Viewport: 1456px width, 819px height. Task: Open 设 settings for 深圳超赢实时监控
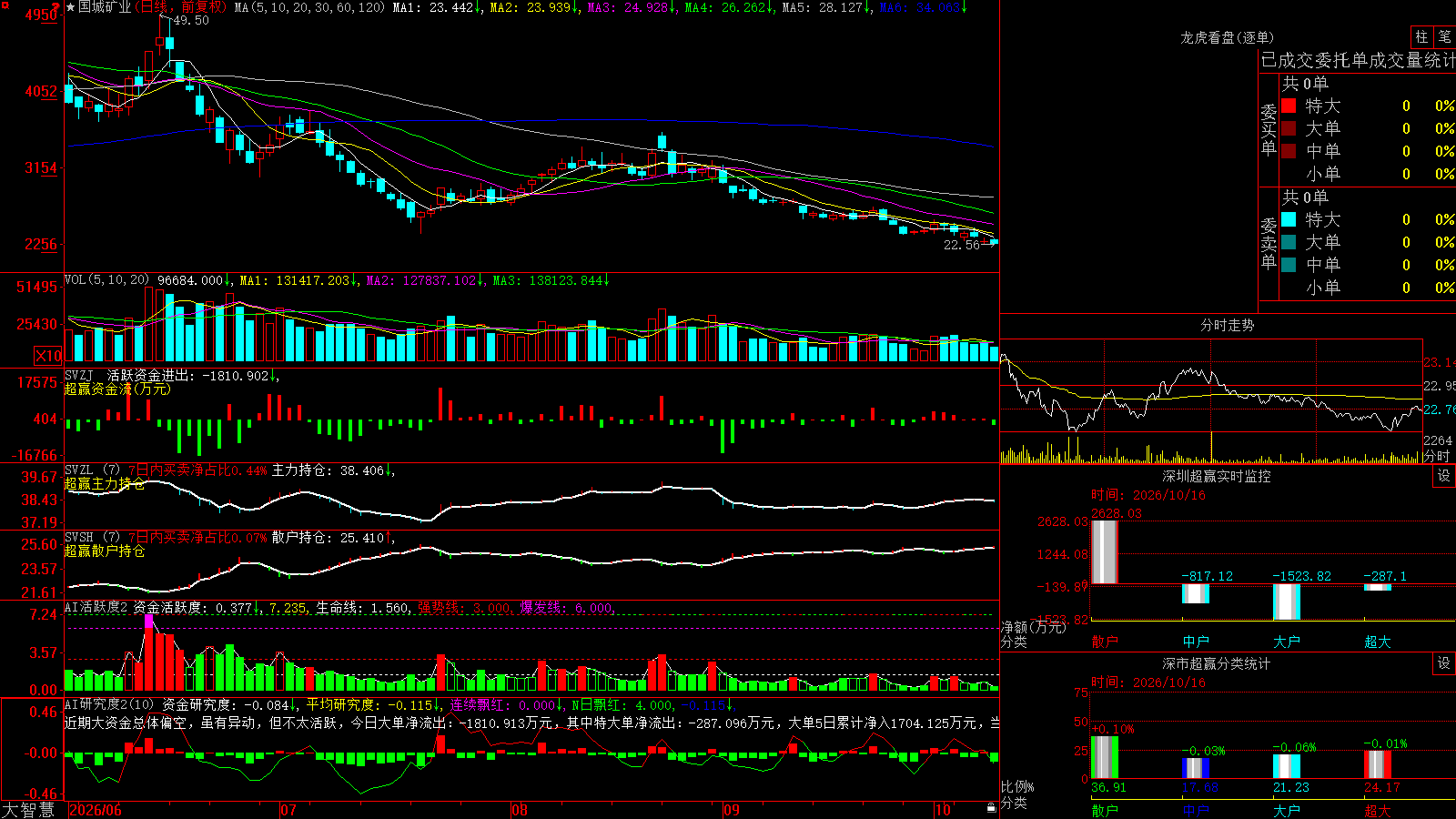coord(1444,476)
